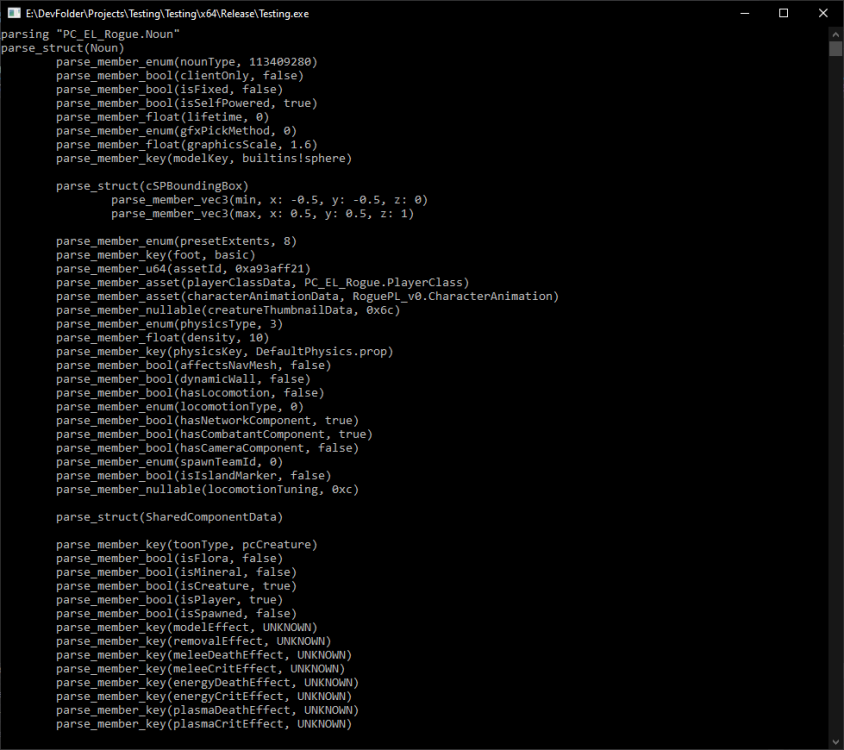Click the modelKey builtins!sphere line
This screenshot has height=750, width=844.
tap(204, 158)
